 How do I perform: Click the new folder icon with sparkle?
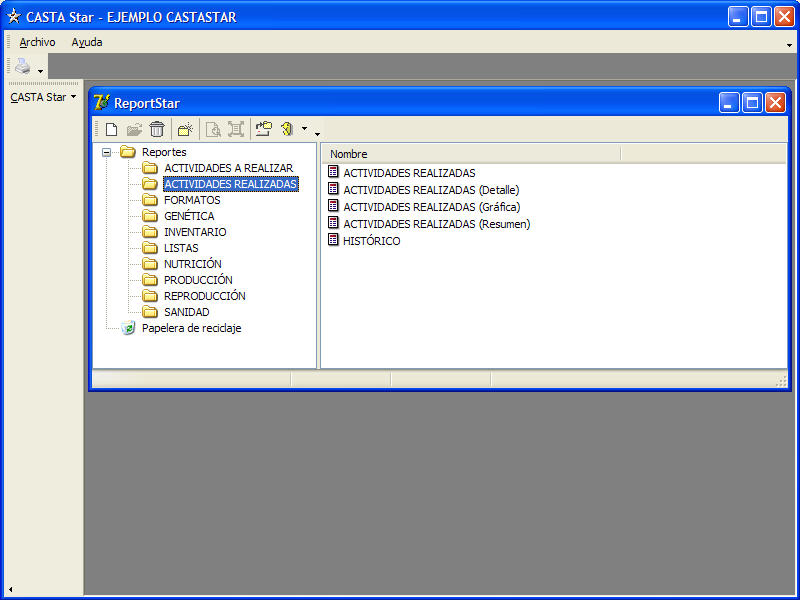185,130
